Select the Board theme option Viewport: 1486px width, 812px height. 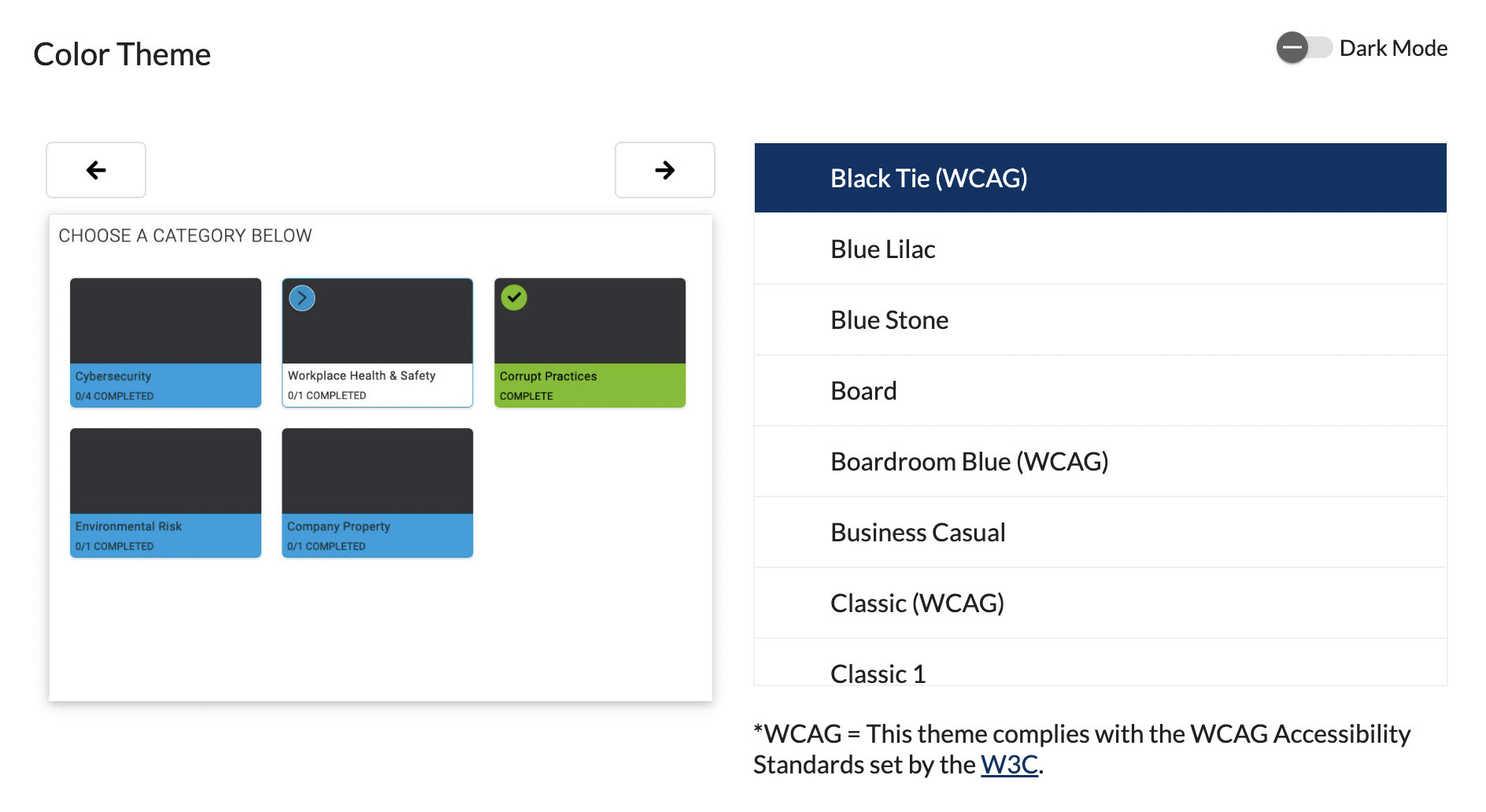[1100, 391]
